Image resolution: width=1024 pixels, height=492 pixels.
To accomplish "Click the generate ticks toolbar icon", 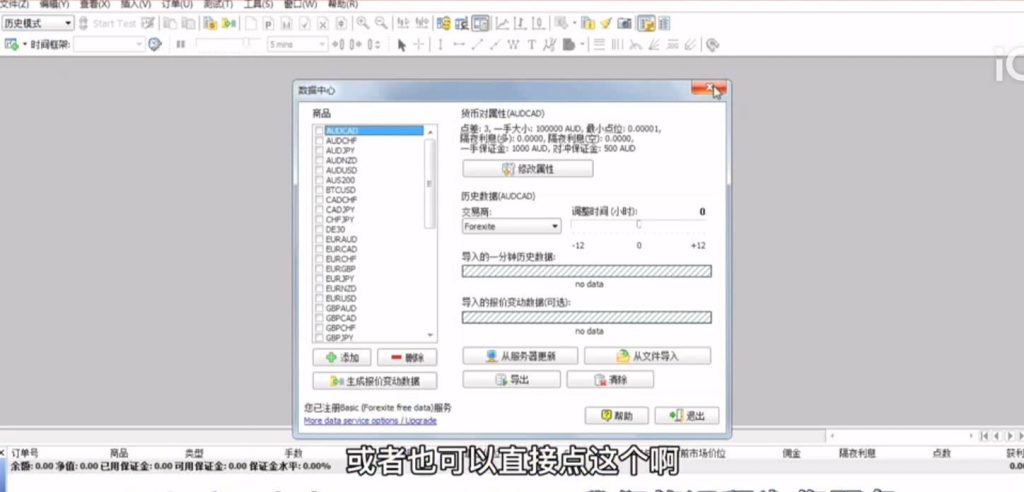I will [x=229, y=24].
